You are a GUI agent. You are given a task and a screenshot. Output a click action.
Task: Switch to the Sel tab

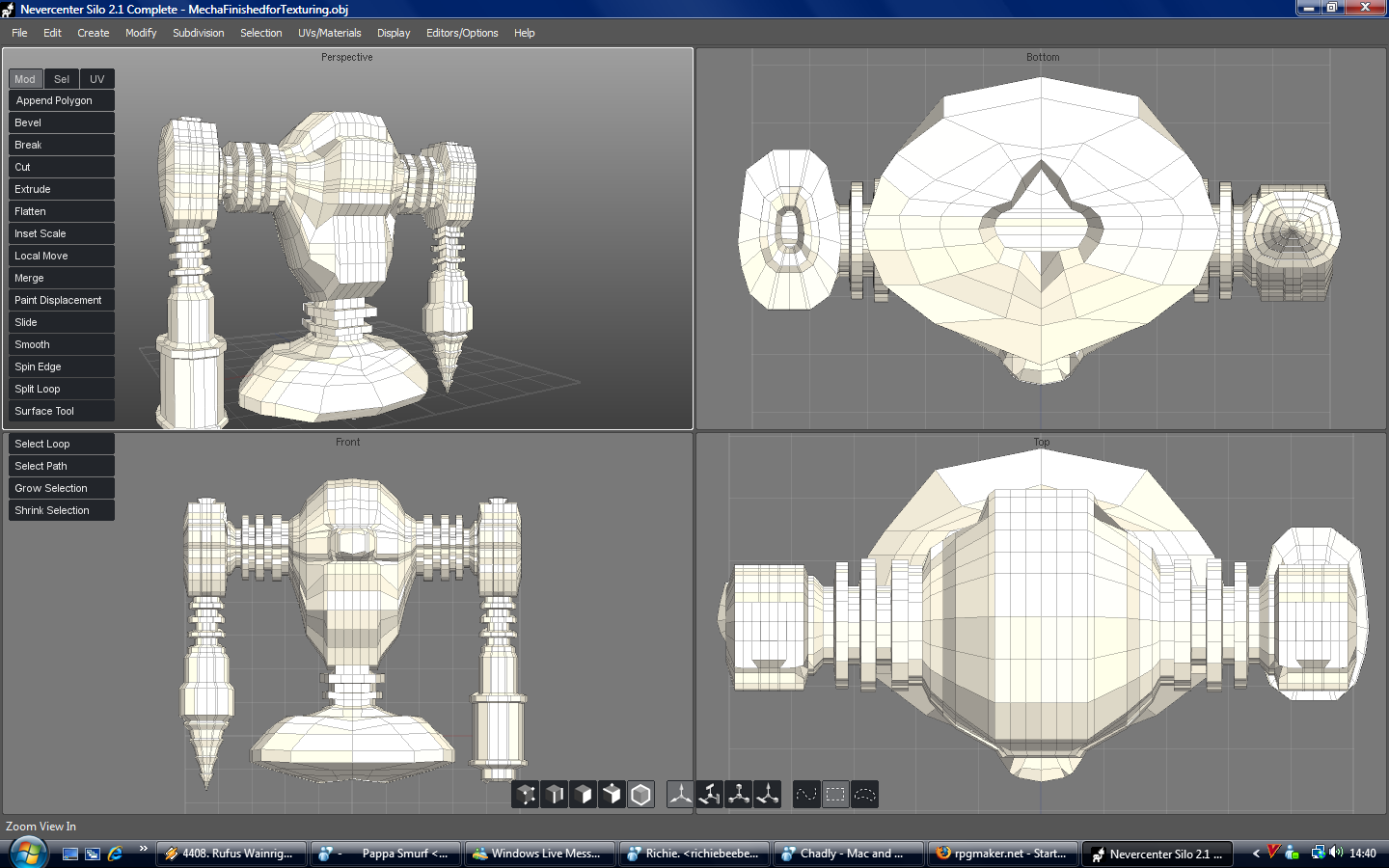[x=62, y=79]
